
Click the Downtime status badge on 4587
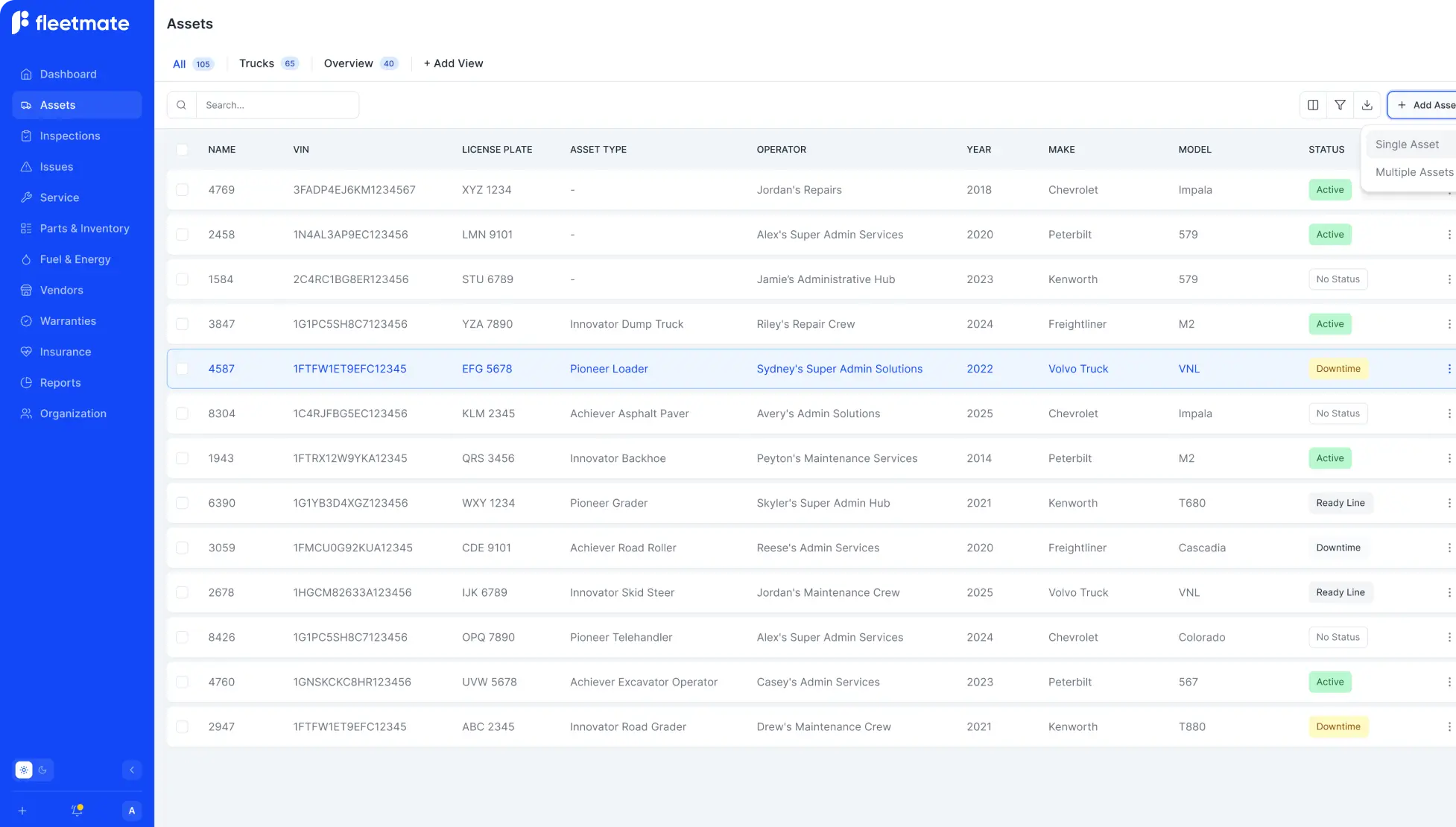pyautogui.click(x=1338, y=369)
